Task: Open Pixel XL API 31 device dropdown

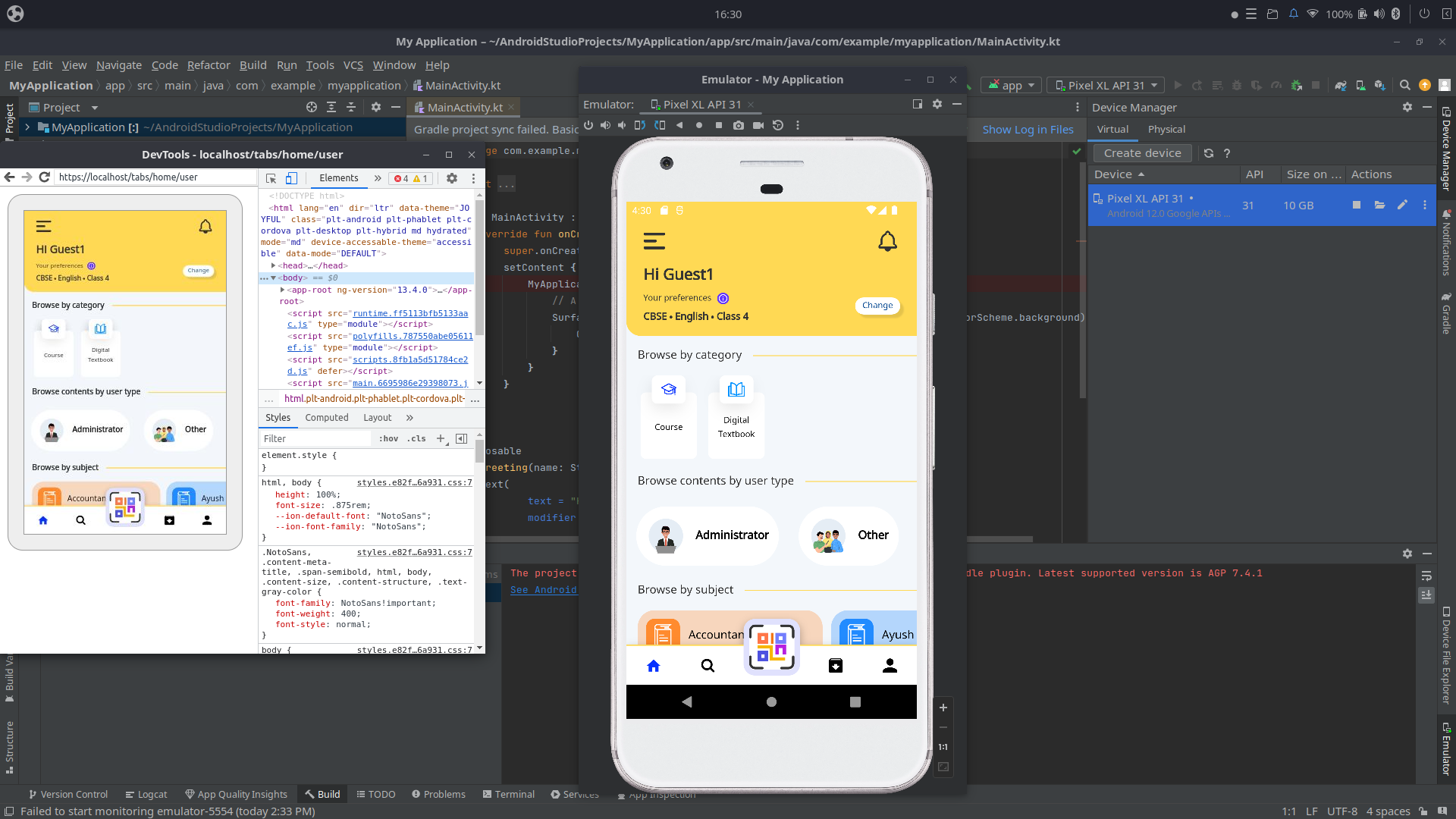Action: click(1105, 86)
